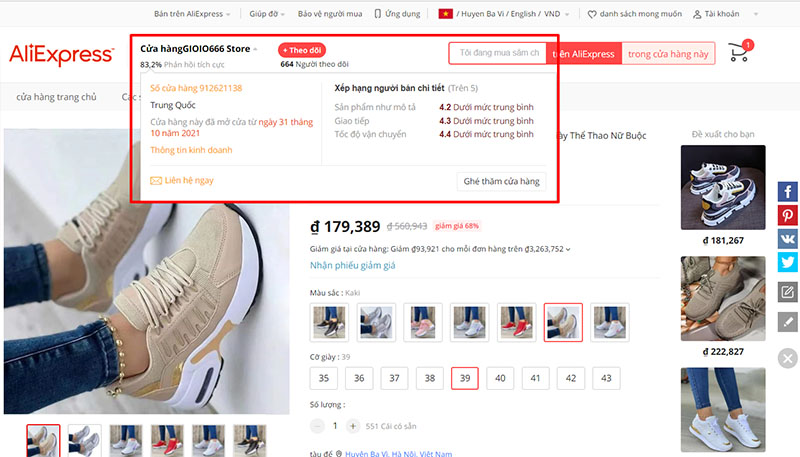The width and height of the screenshot is (800, 457).
Task: Click the shipping location pin icon
Action: (x=339, y=453)
